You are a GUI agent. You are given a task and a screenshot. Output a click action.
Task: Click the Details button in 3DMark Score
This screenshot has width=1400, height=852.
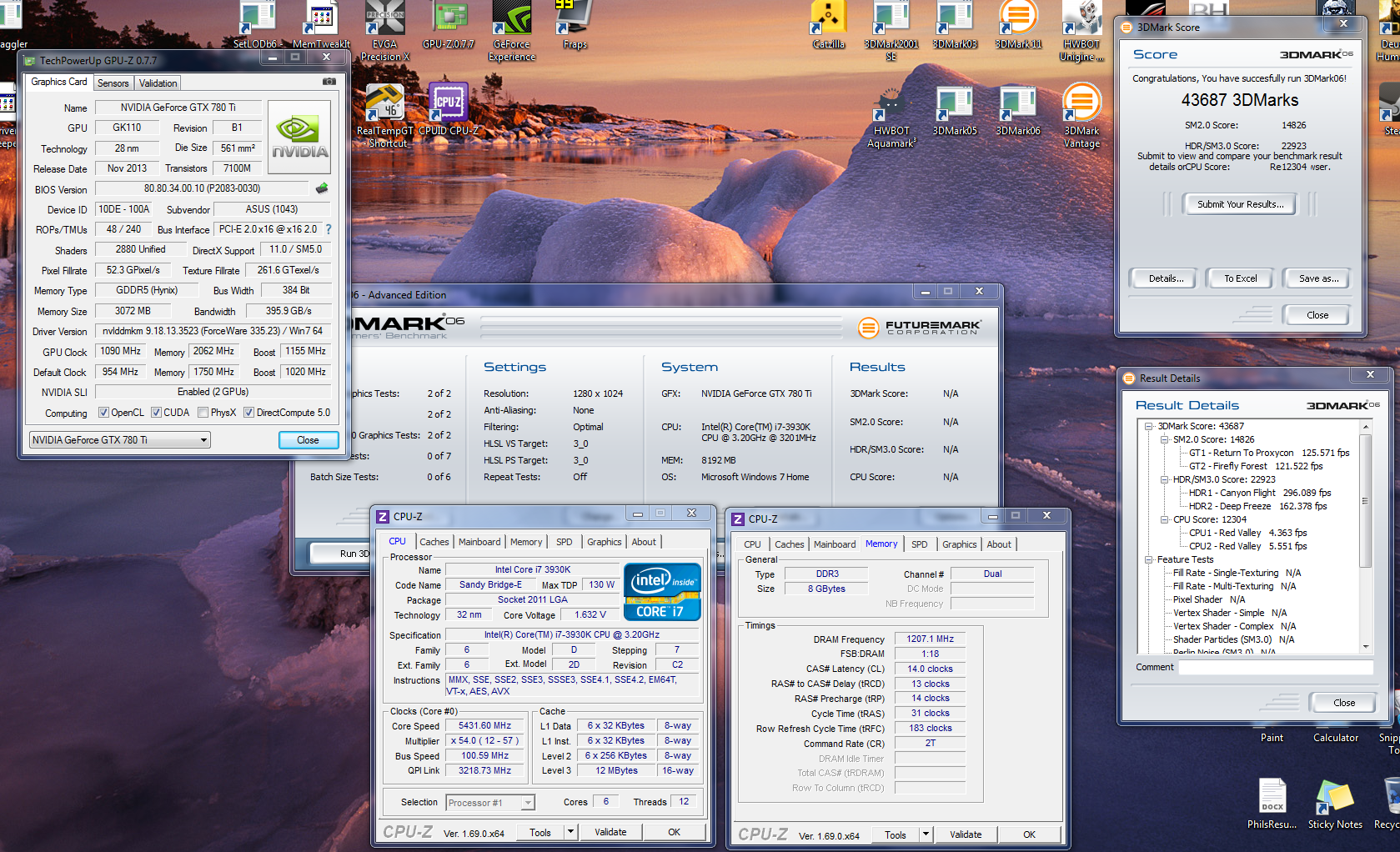click(1166, 278)
